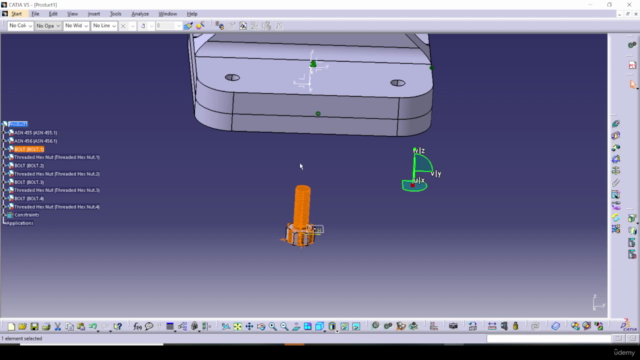
Task: Select Threaded Hex Nut.2 in tree
Action: (x=57, y=174)
